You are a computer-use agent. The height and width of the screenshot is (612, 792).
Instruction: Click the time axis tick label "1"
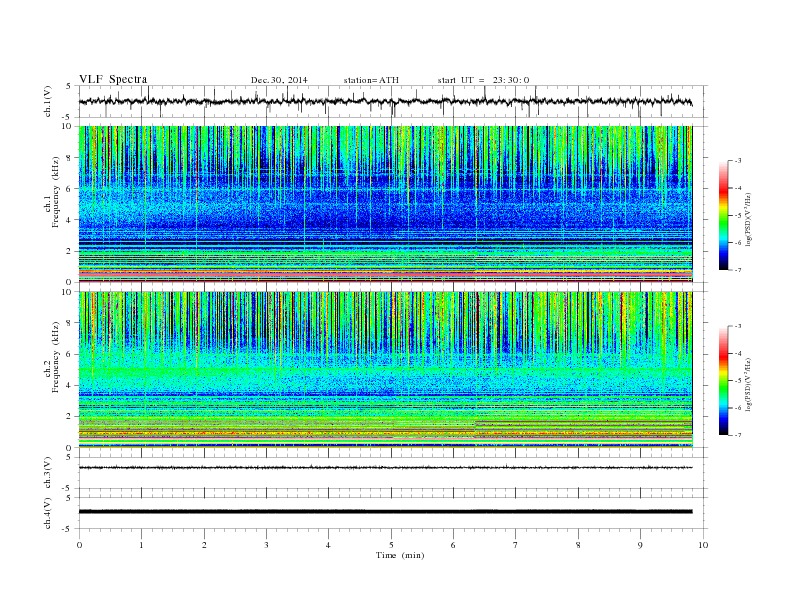[141, 545]
